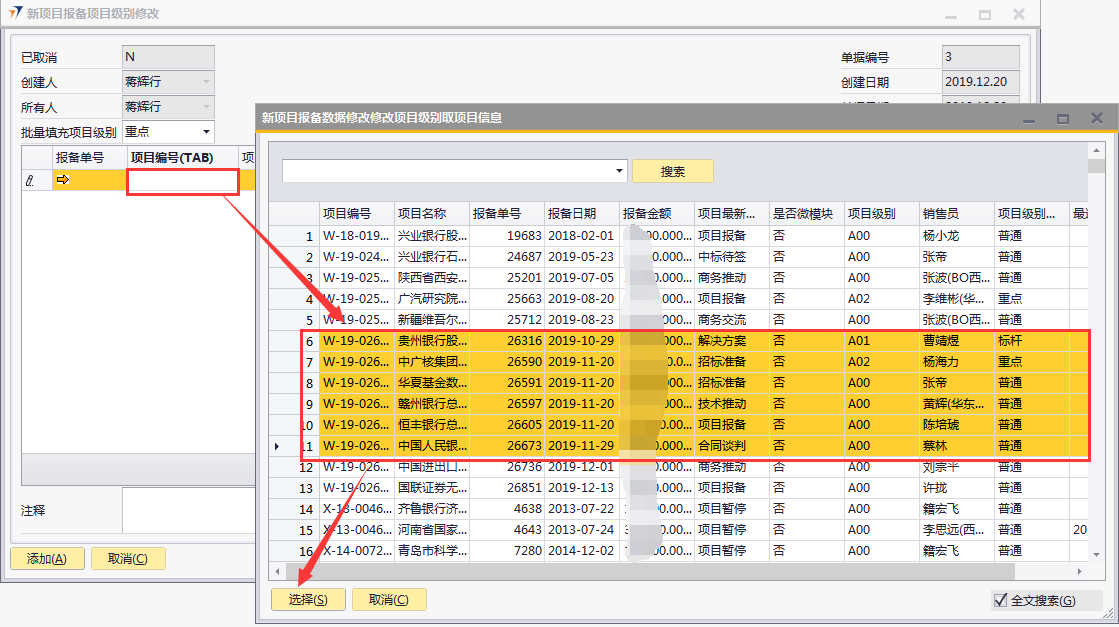Click the yellow link arrow in 报备单号 cell
Image resolution: width=1119 pixels, height=627 pixels.
[x=62, y=180]
